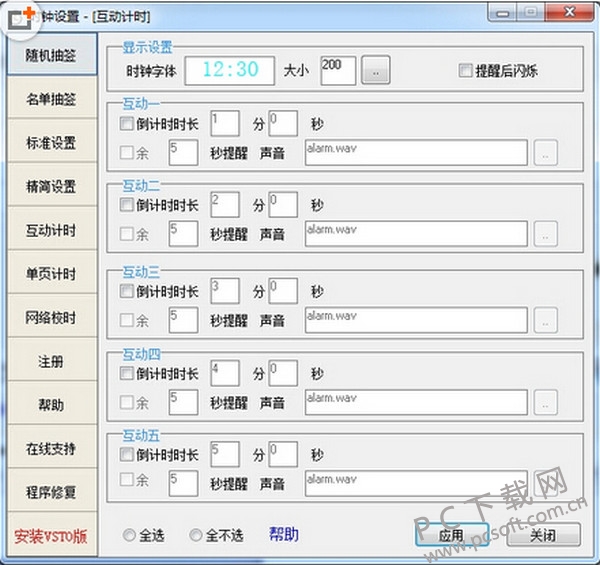The height and width of the screenshot is (565, 600).
Task: Open the blue 帮助 link
Action: (284, 534)
